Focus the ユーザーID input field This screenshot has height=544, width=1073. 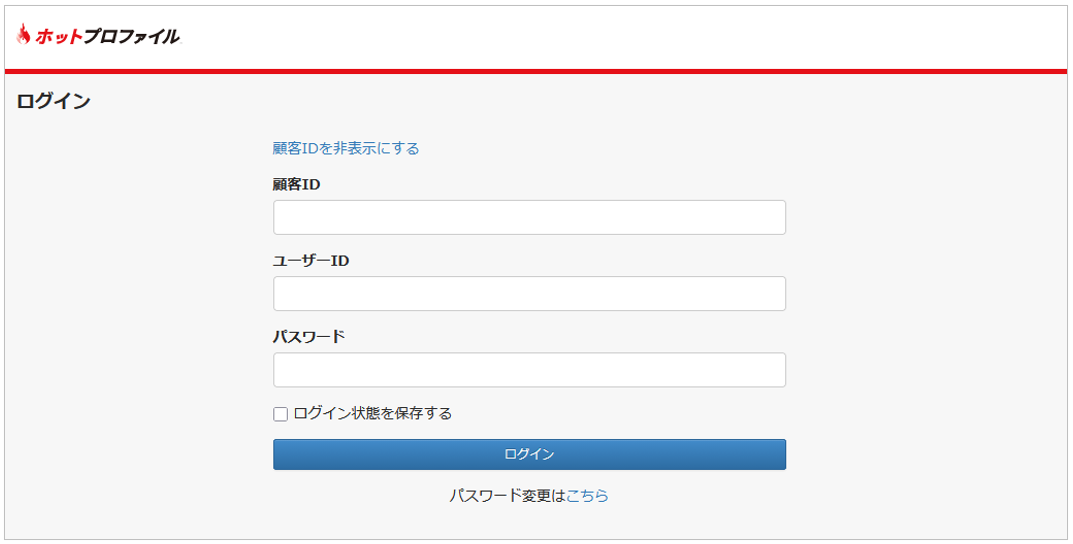pyautogui.click(x=529, y=294)
